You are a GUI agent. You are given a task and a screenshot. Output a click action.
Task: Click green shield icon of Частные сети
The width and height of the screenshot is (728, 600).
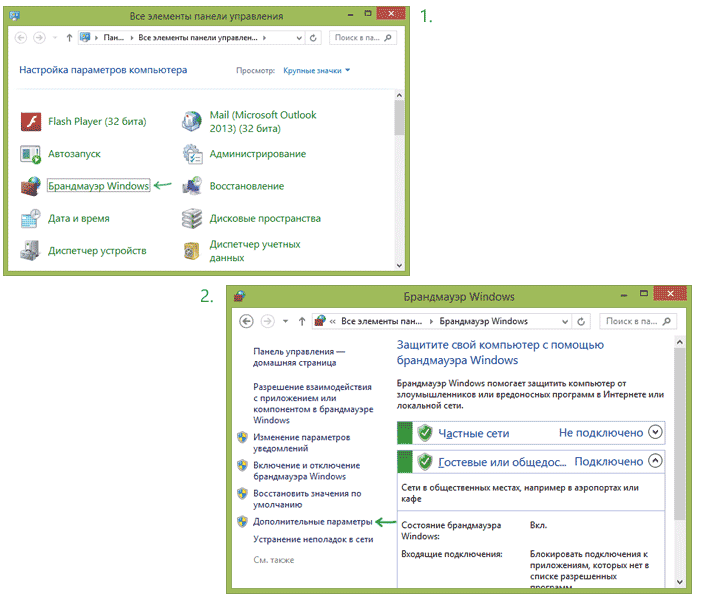[425, 433]
